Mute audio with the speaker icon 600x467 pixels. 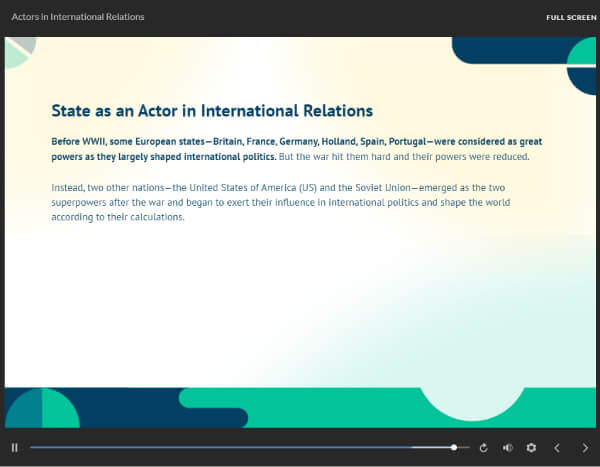pos(507,447)
